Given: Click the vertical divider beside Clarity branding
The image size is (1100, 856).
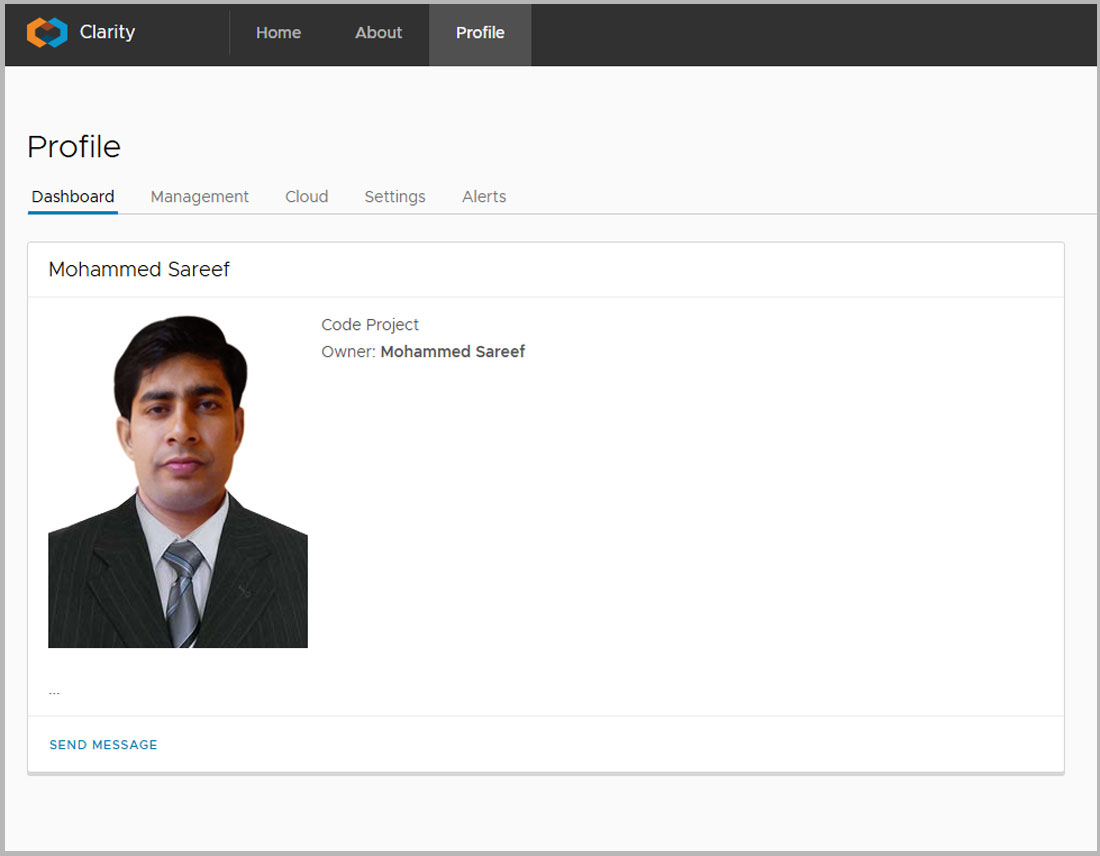Looking at the screenshot, I should pos(230,33).
